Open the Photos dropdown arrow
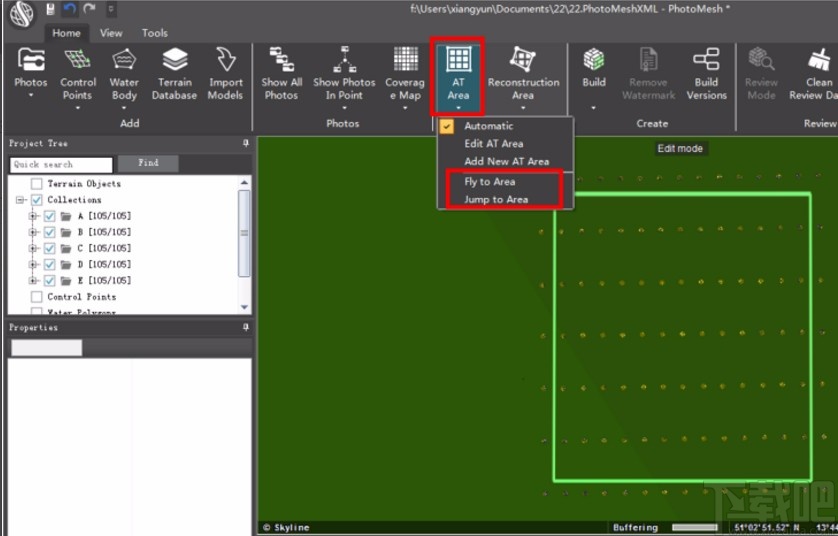Screen dimensions: 838x536 (x=30, y=96)
